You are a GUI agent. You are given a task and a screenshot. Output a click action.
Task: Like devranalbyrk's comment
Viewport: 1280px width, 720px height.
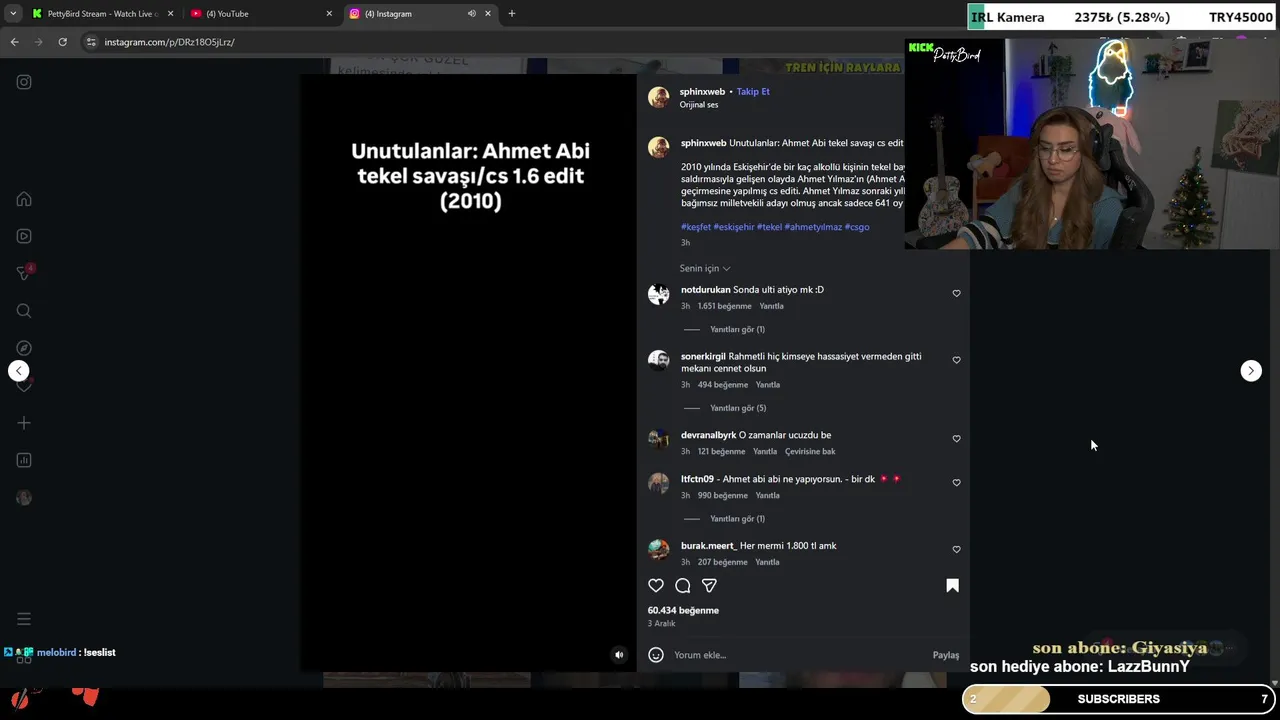(x=956, y=439)
